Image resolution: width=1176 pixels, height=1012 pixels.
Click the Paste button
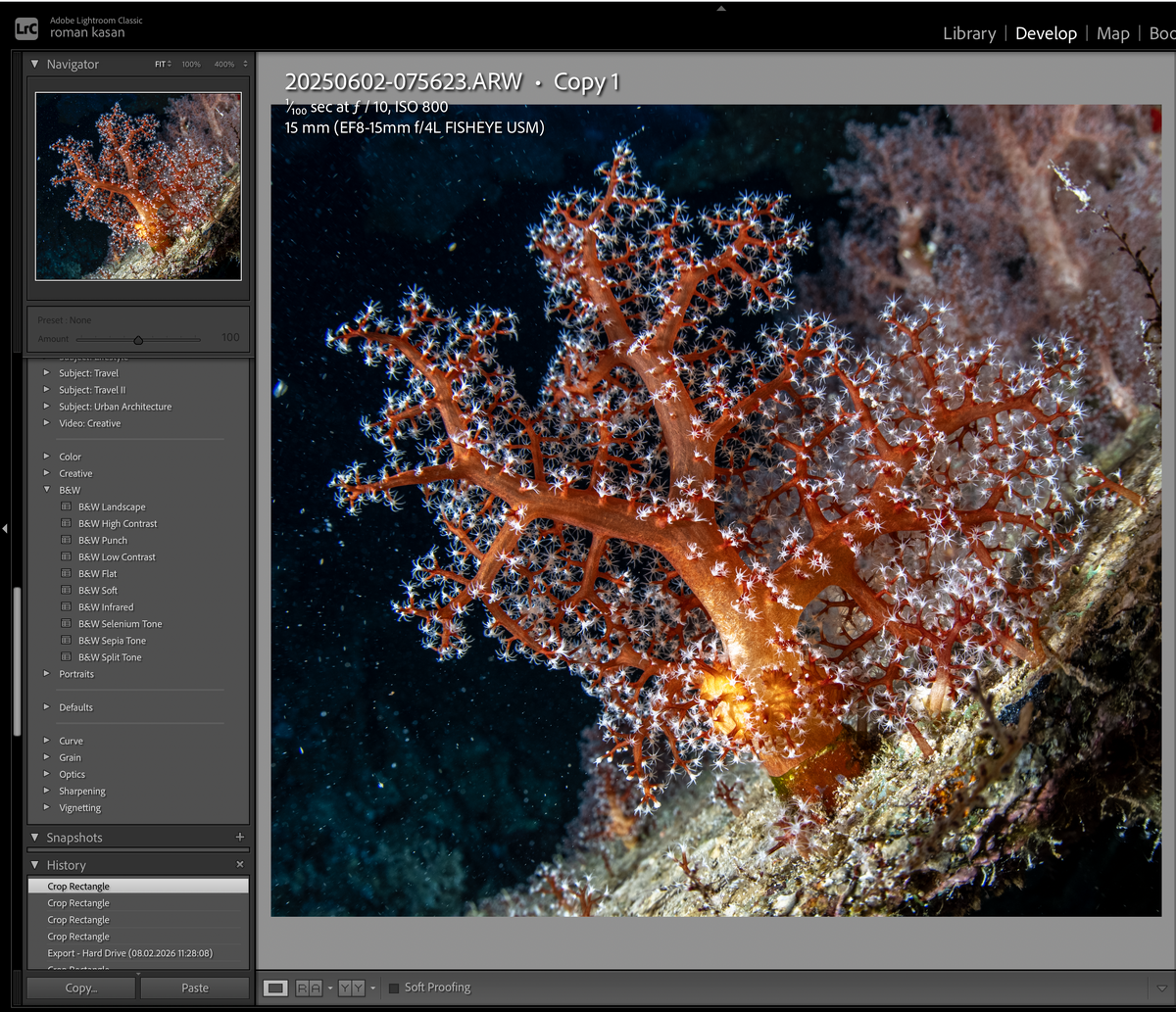coord(194,988)
